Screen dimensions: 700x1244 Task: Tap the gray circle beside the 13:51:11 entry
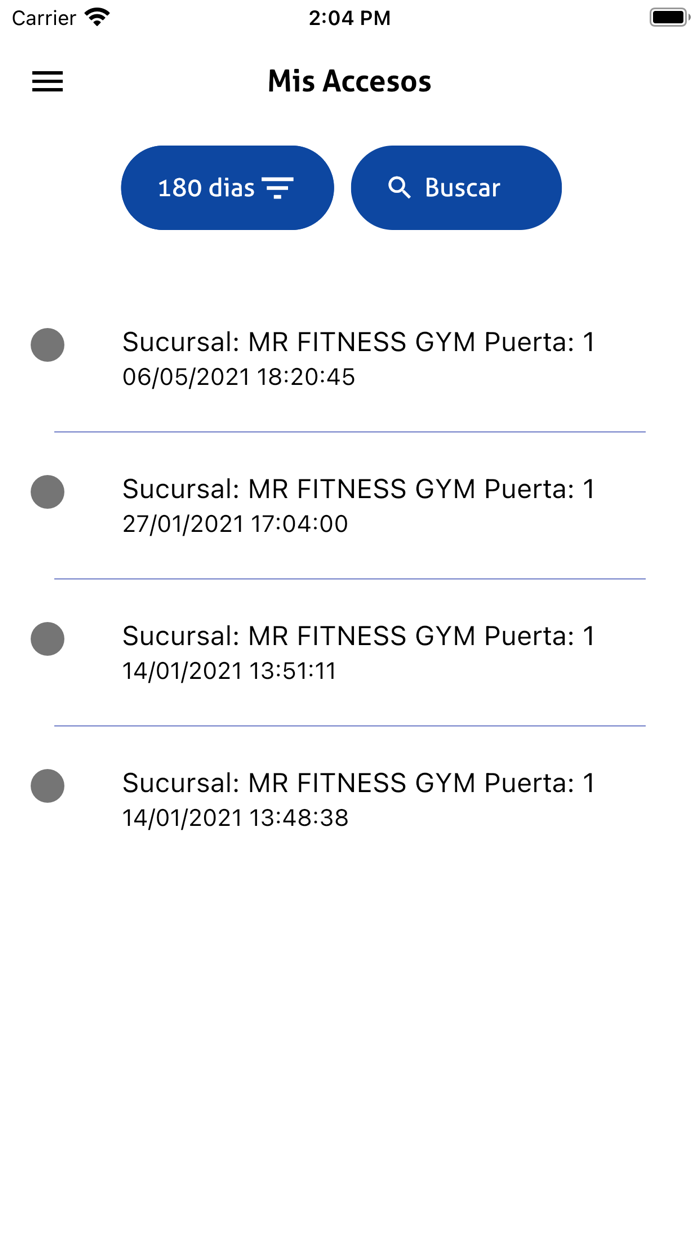pyautogui.click(x=47, y=639)
